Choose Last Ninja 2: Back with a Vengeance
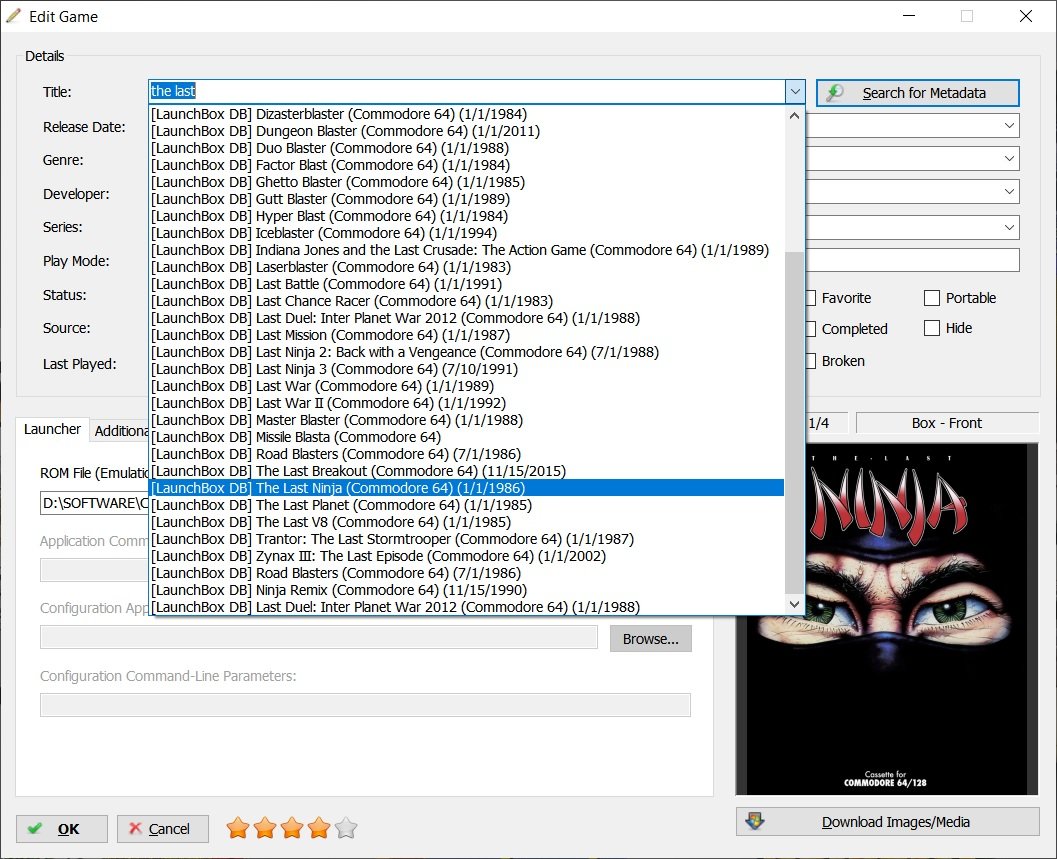This screenshot has width=1057, height=859. [466, 352]
